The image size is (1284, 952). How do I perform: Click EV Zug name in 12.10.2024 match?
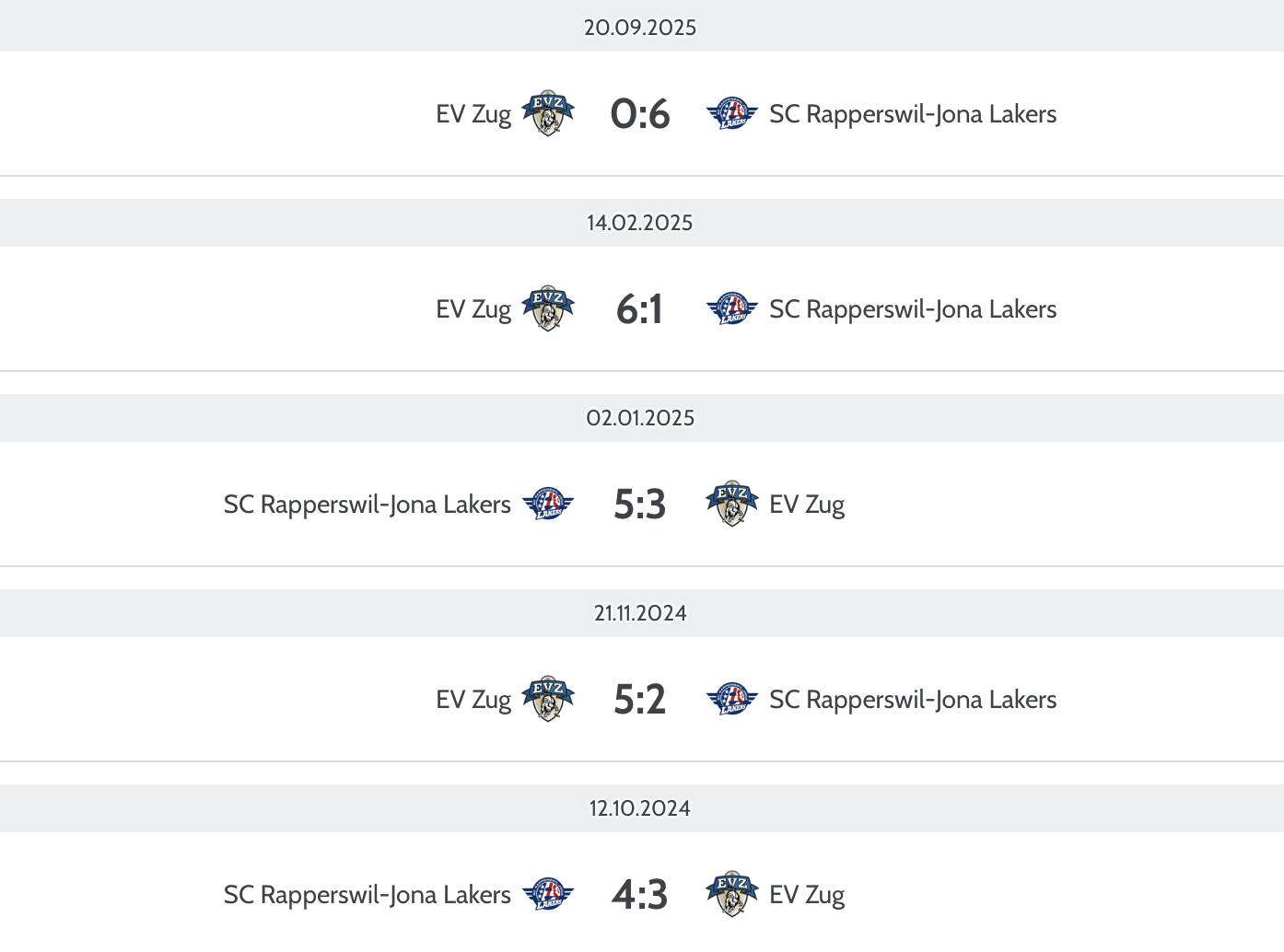pyautogui.click(x=807, y=895)
